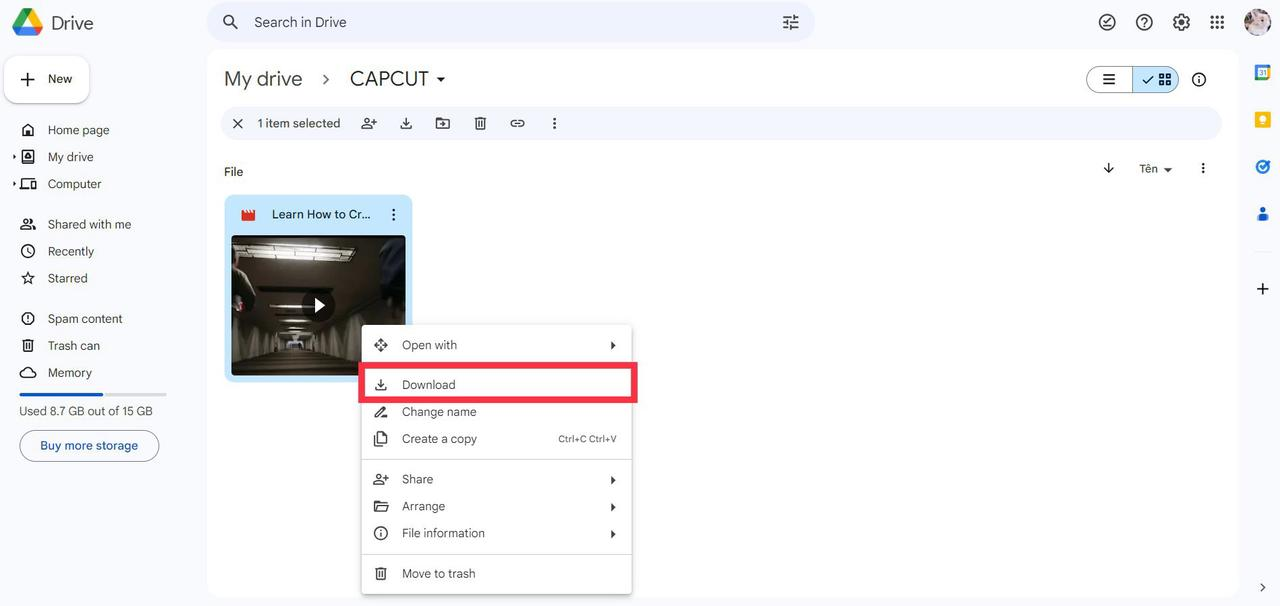Viewport: 1280px width, 606px height.
Task: Open Google Calendar side panel icon
Action: click(x=1262, y=73)
